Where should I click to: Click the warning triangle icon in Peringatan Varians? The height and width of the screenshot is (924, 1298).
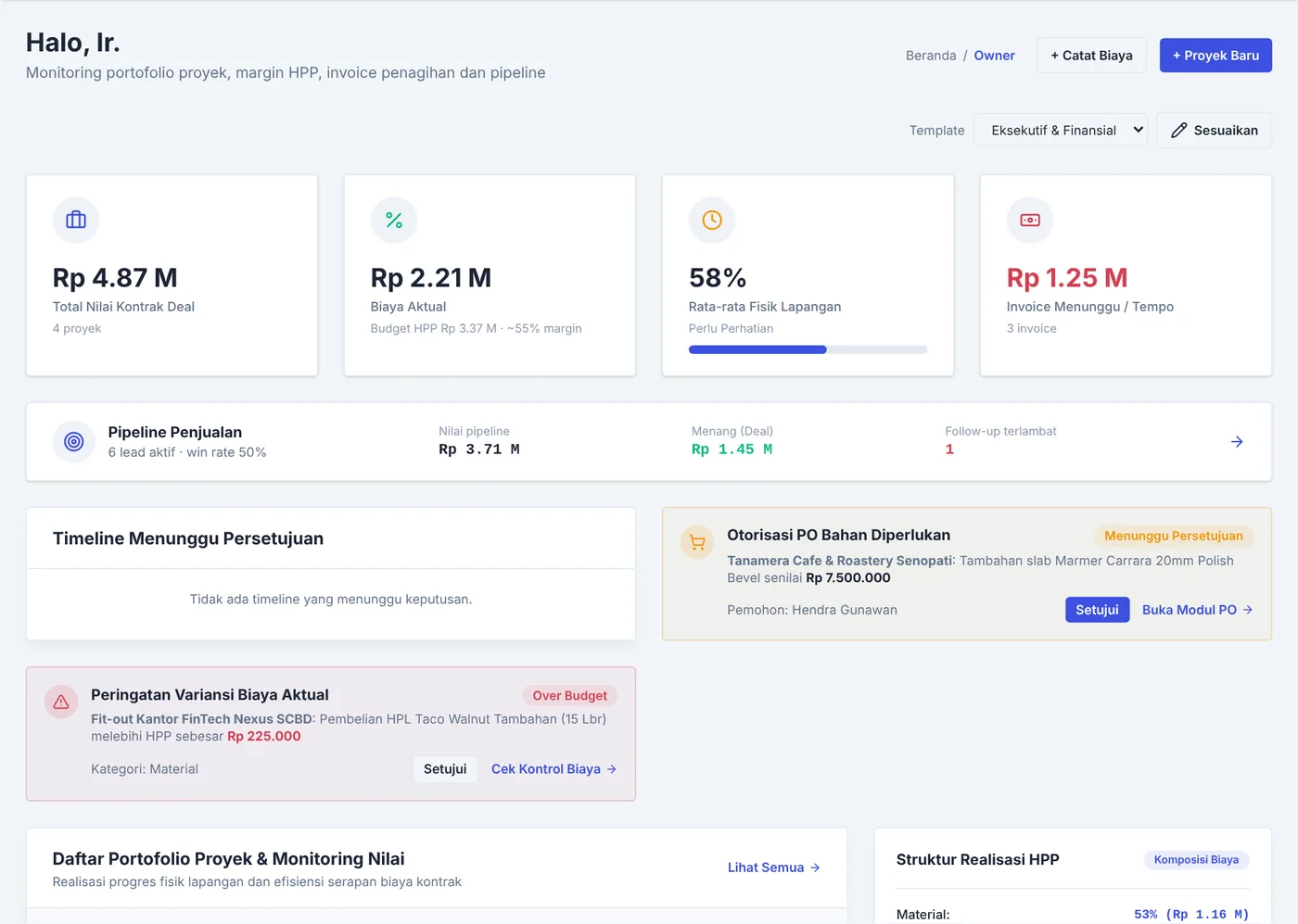pyautogui.click(x=61, y=702)
